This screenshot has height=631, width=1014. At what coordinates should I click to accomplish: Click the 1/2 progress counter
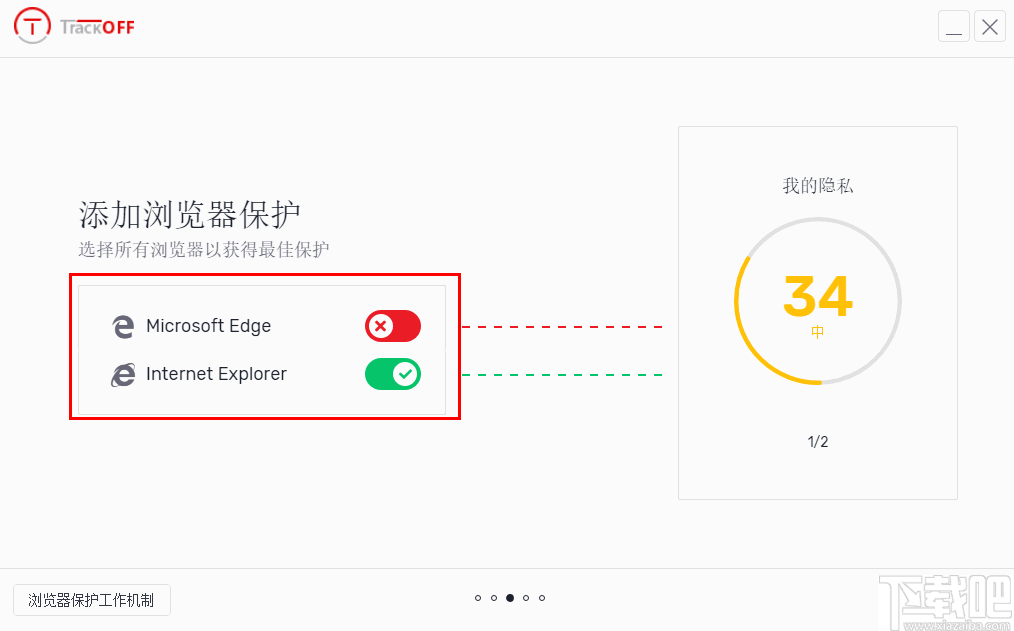818,442
